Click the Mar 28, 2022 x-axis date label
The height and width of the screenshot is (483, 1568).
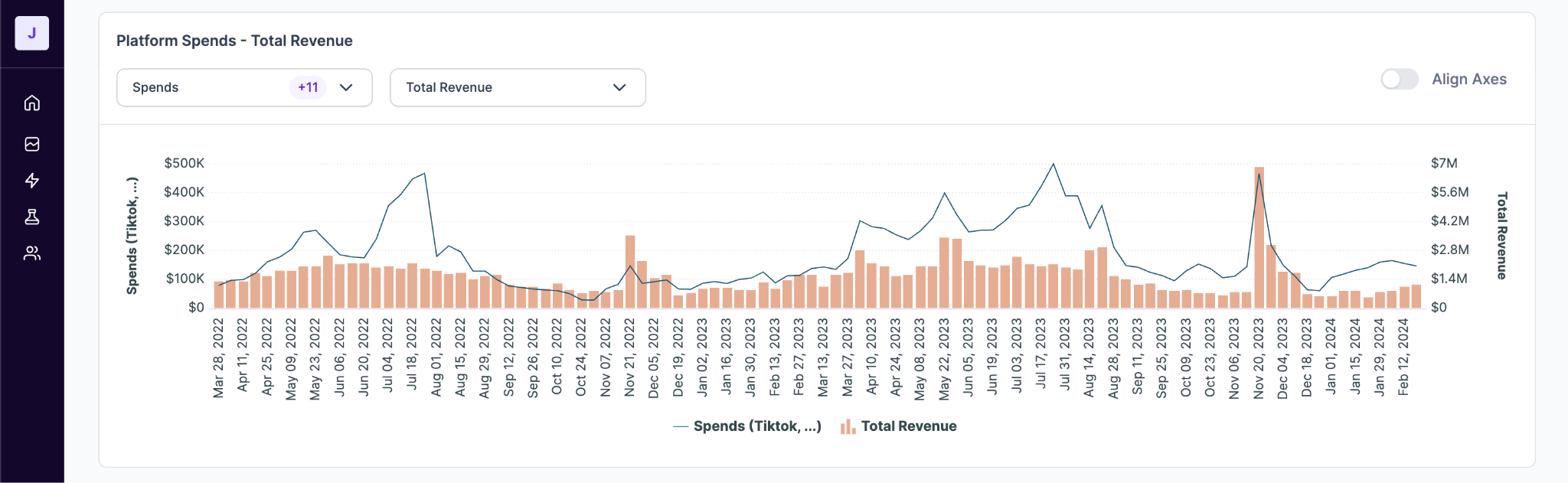click(x=219, y=358)
